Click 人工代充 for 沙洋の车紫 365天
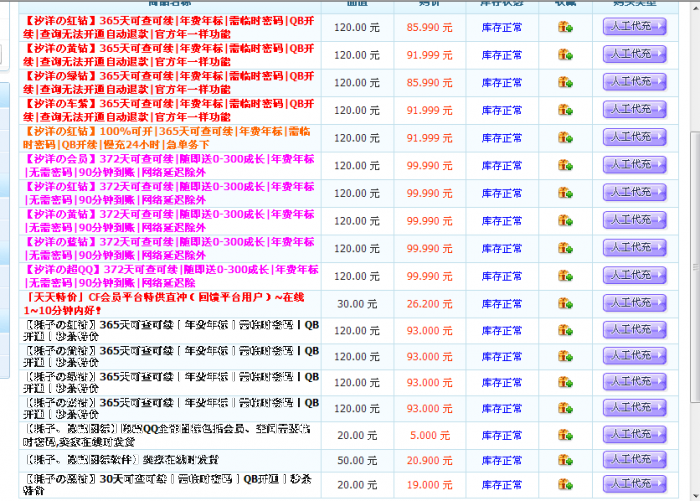The image size is (700, 501). (x=634, y=110)
